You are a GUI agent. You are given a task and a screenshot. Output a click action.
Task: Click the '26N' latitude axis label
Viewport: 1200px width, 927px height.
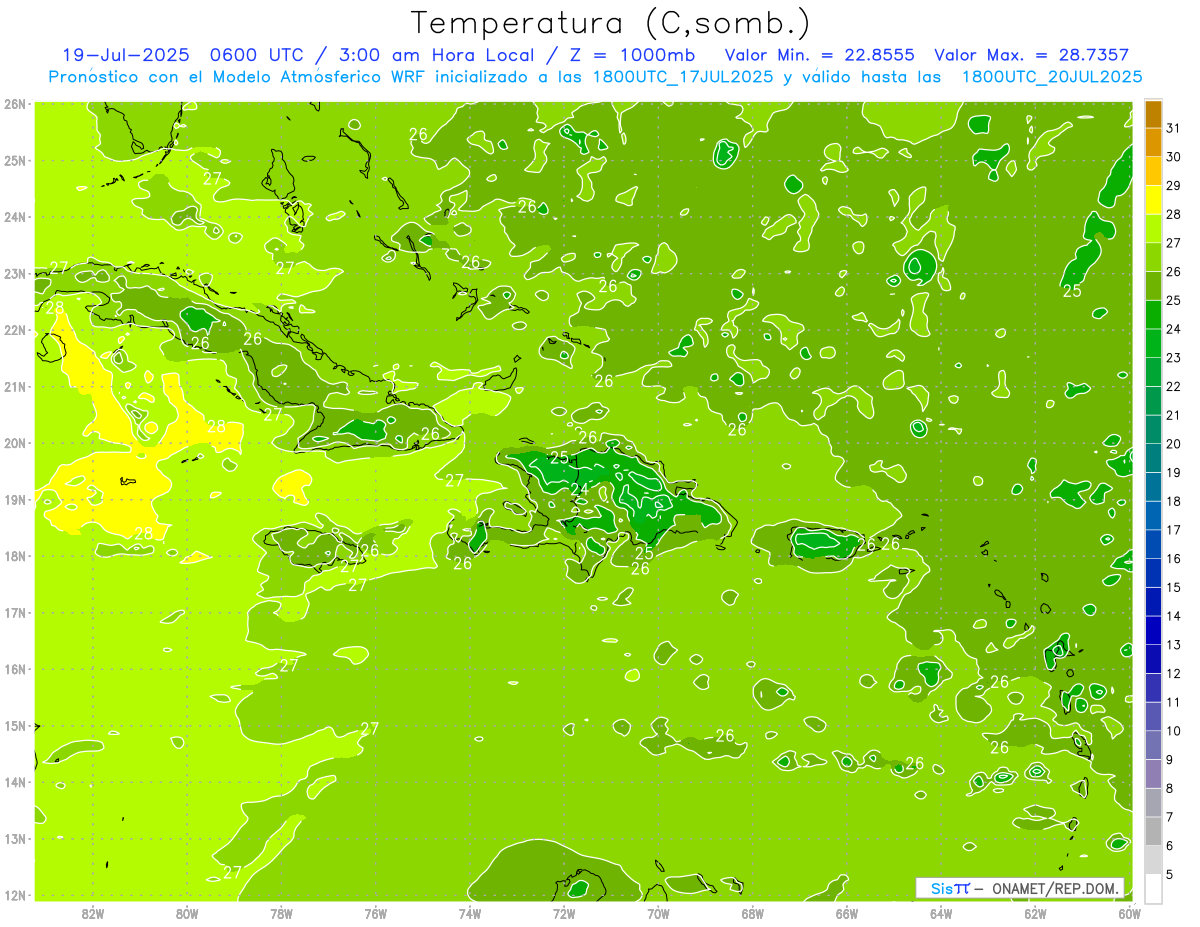point(14,104)
